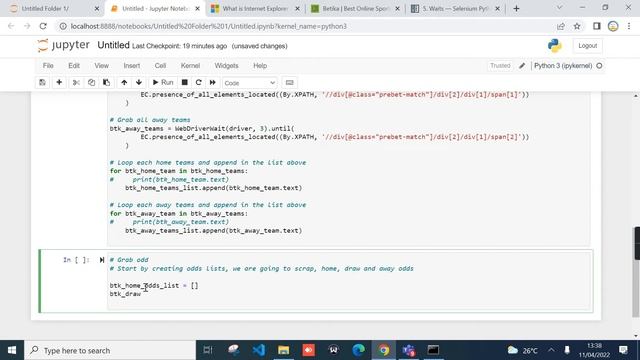Insert cell below with the plus icon

coord(59,82)
